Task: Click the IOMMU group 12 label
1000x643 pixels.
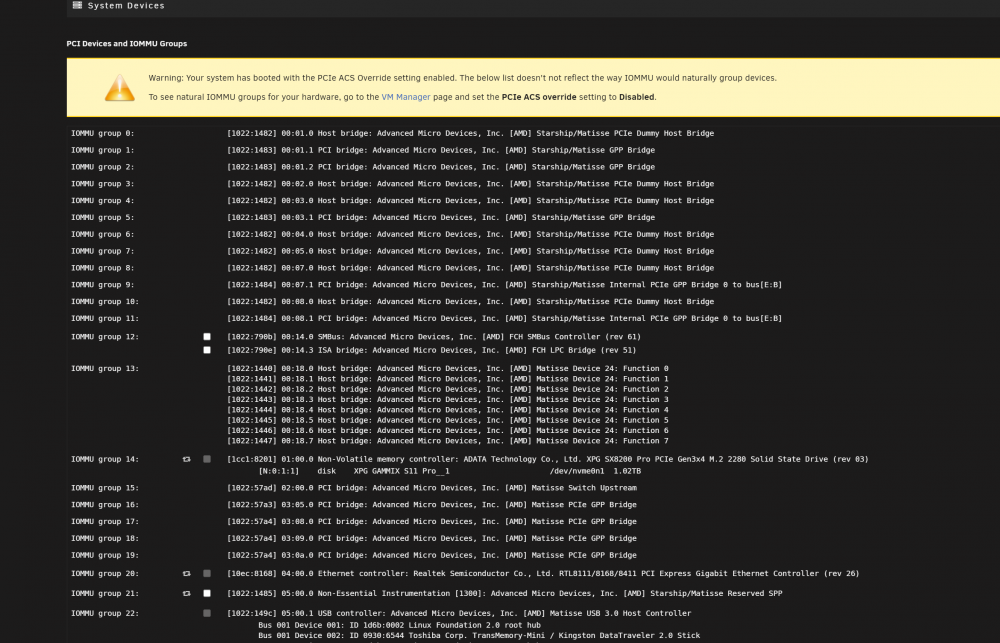Action: pyautogui.click(x=105, y=337)
